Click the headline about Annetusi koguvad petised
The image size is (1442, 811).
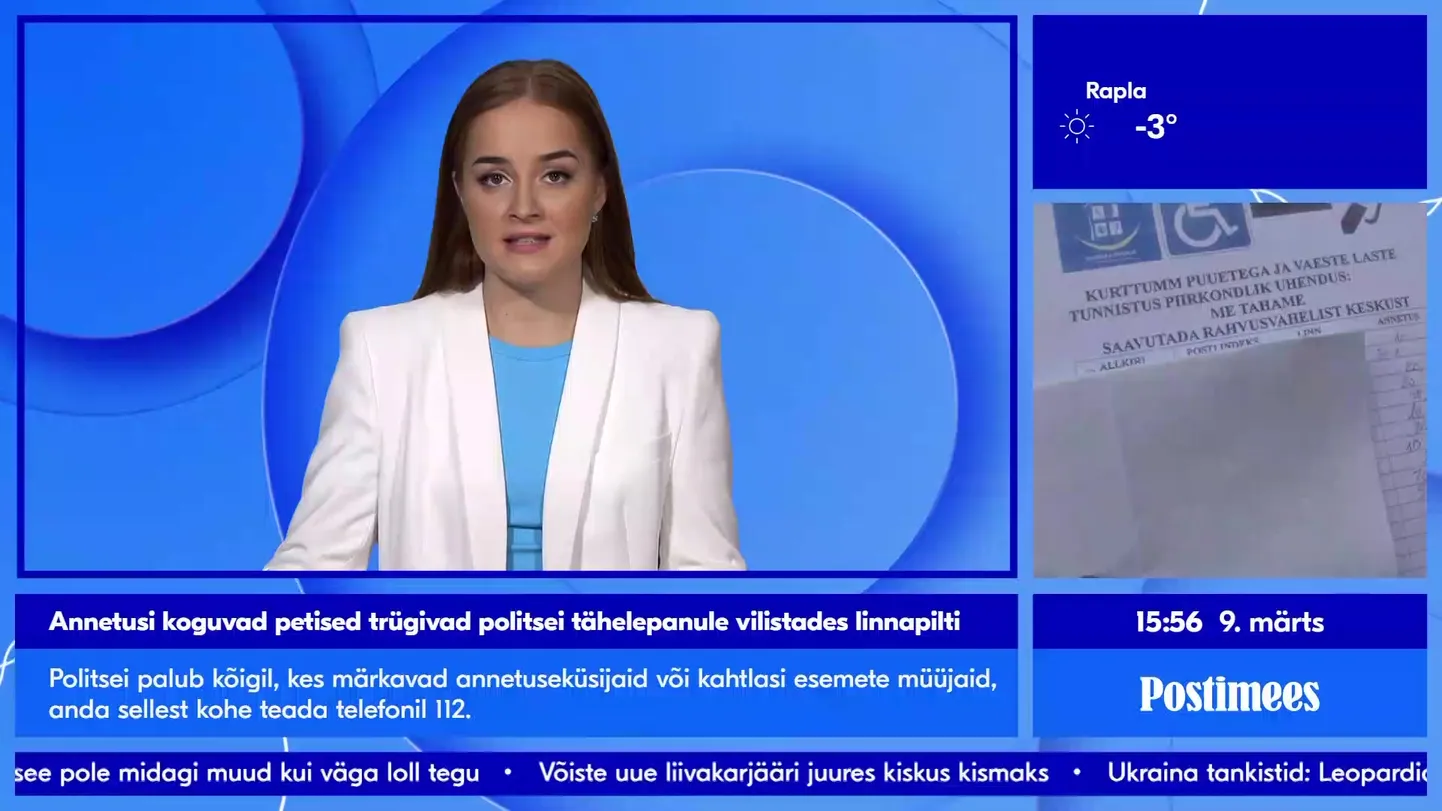tap(505, 622)
